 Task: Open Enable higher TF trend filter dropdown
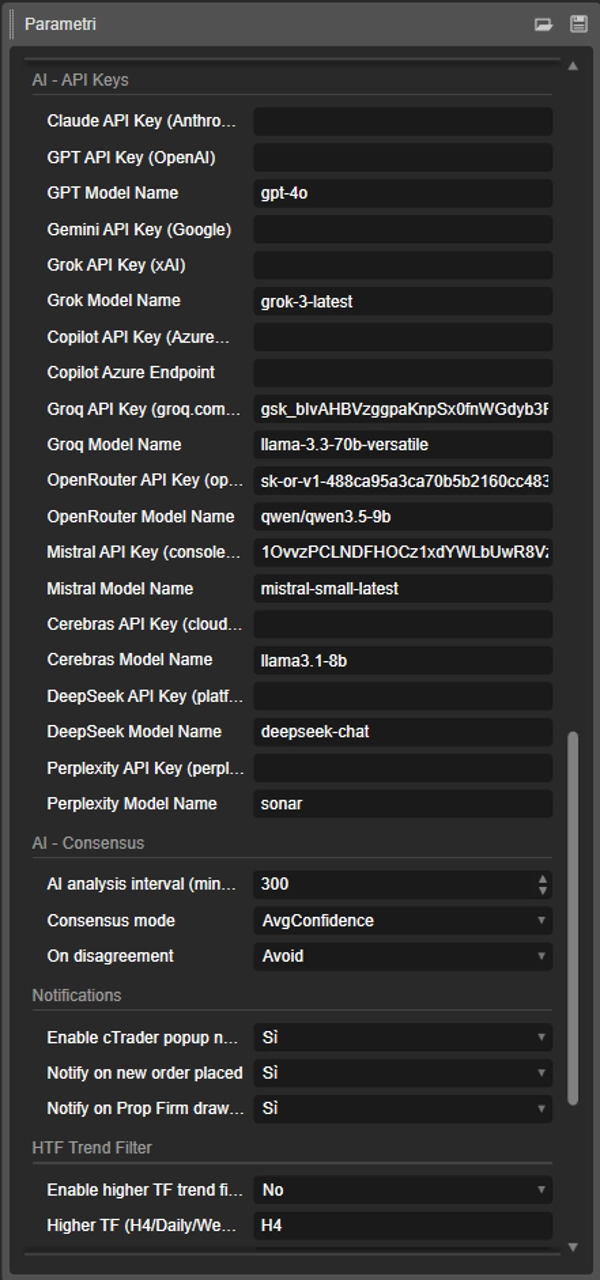click(x=402, y=1190)
